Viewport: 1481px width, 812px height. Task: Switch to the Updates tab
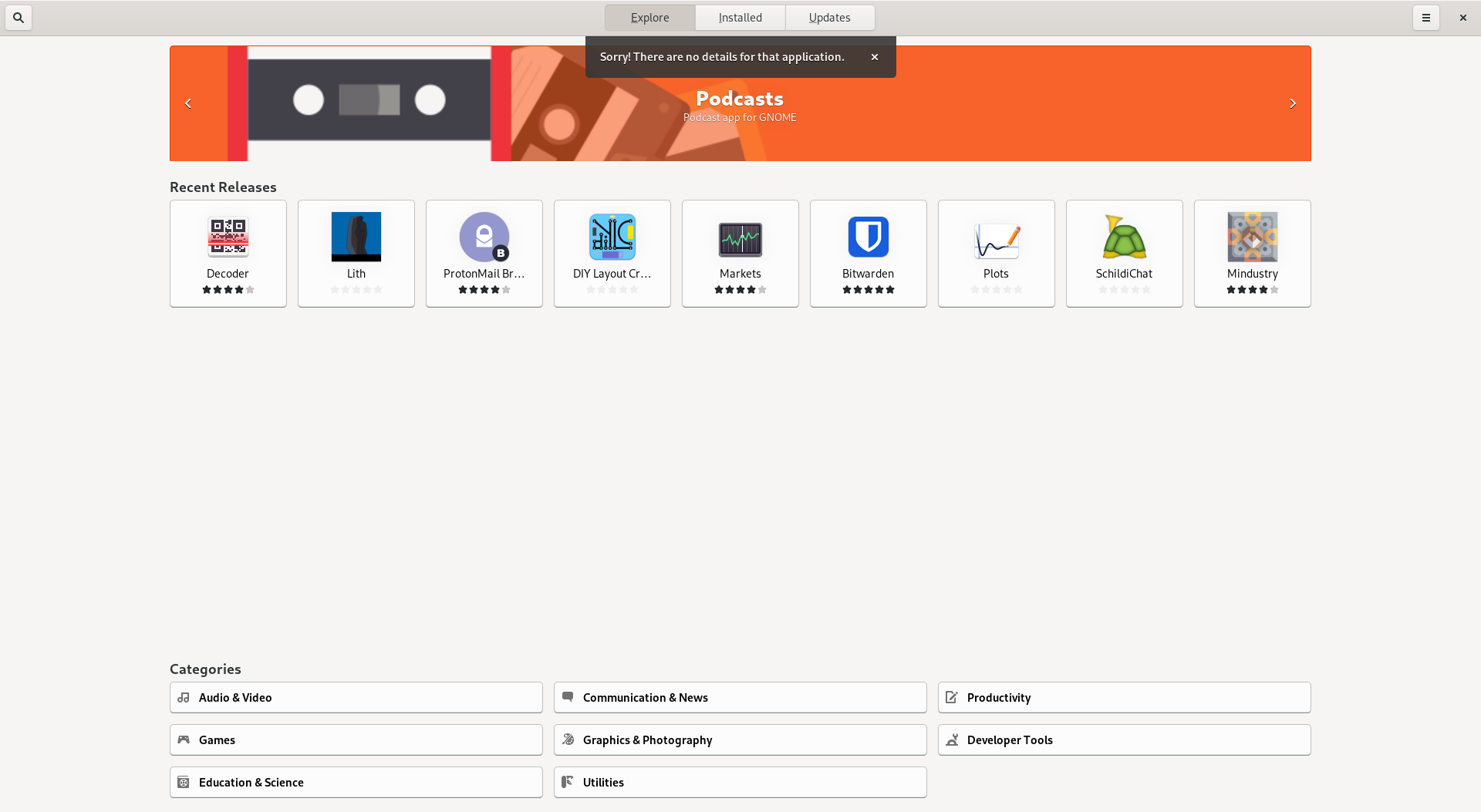(830, 18)
